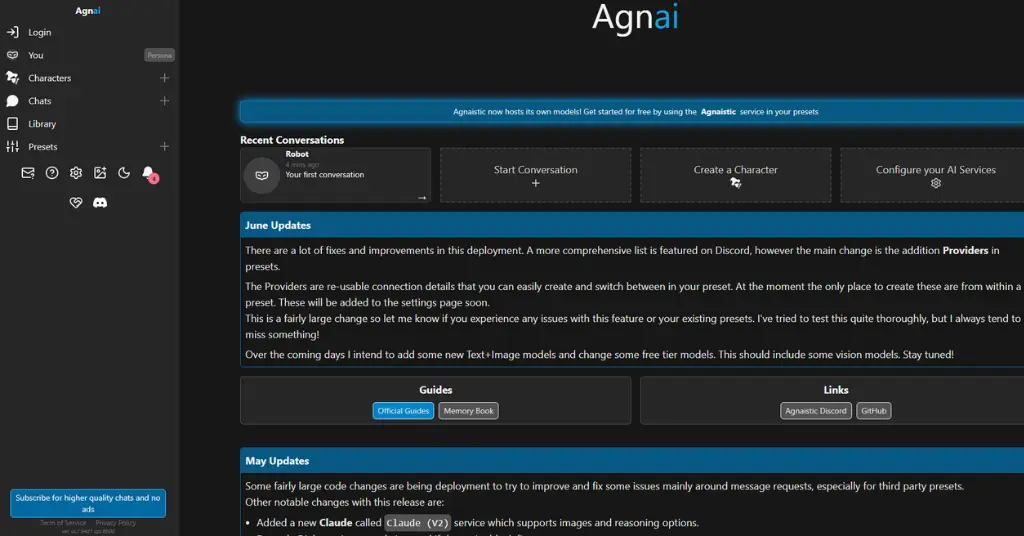The width and height of the screenshot is (1024, 536).
Task: Click the June Updates heading
Action: click(x=278, y=225)
